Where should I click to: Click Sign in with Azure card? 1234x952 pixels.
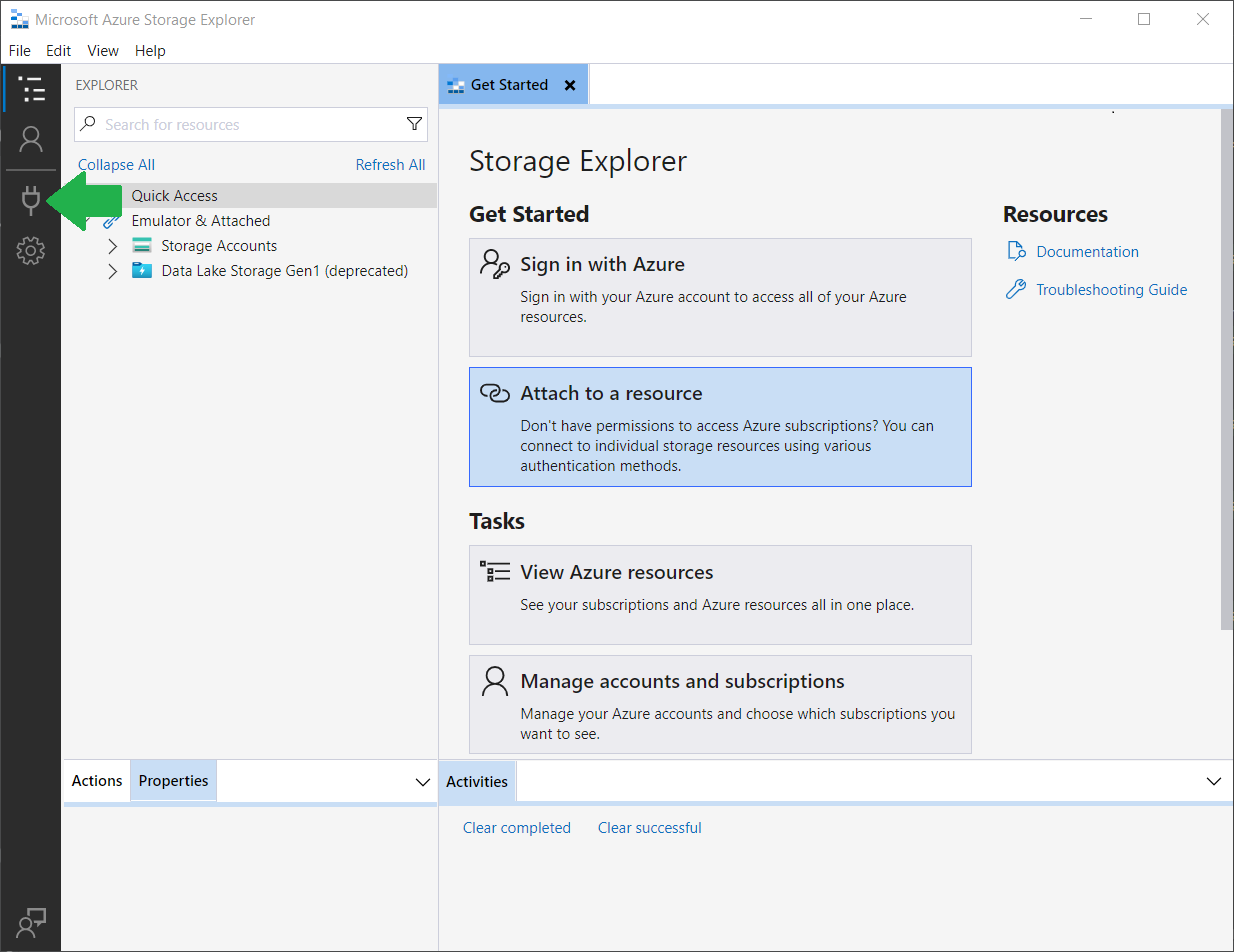720,297
